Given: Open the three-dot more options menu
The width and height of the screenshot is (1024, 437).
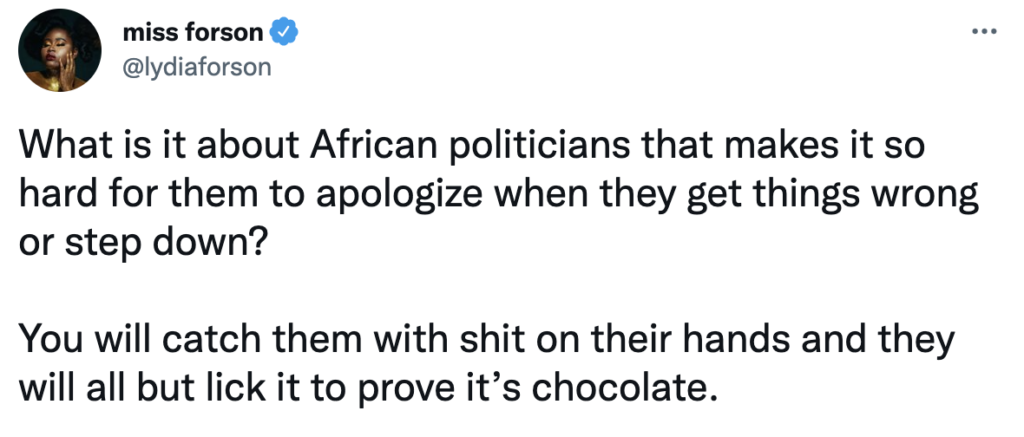Looking at the screenshot, I should [984, 31].
